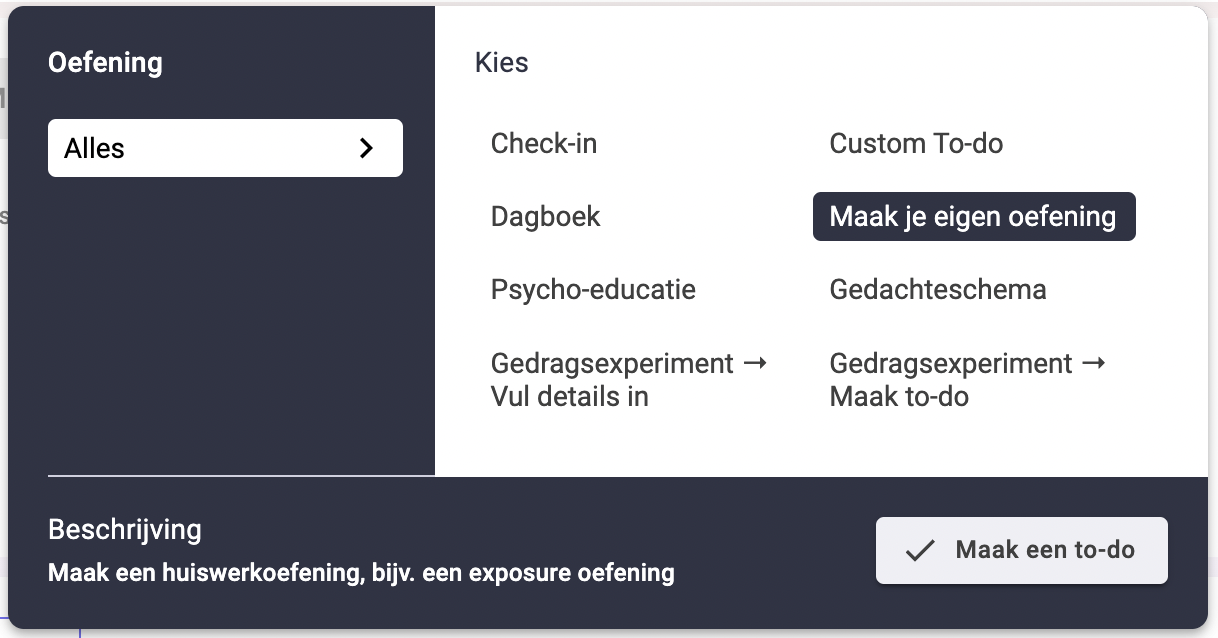
Task: Click the highlighted 'Maak je eigen oefening'
Action: pyautogui.click(x=974, y=216)
